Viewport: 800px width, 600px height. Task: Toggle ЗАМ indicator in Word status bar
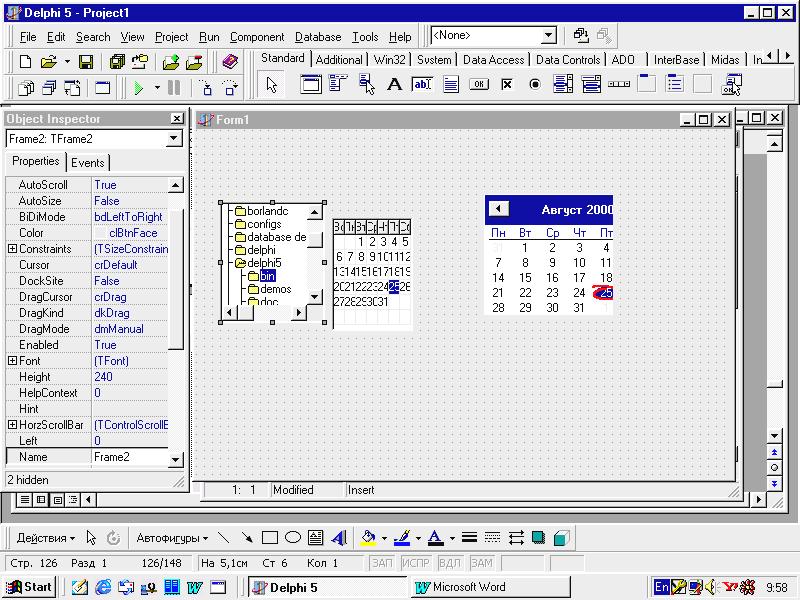pos(482,563)
